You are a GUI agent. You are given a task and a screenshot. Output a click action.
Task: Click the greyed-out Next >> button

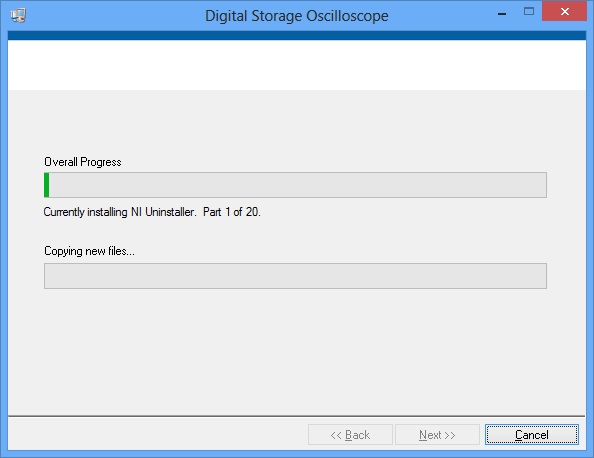[x=437, y=435]
